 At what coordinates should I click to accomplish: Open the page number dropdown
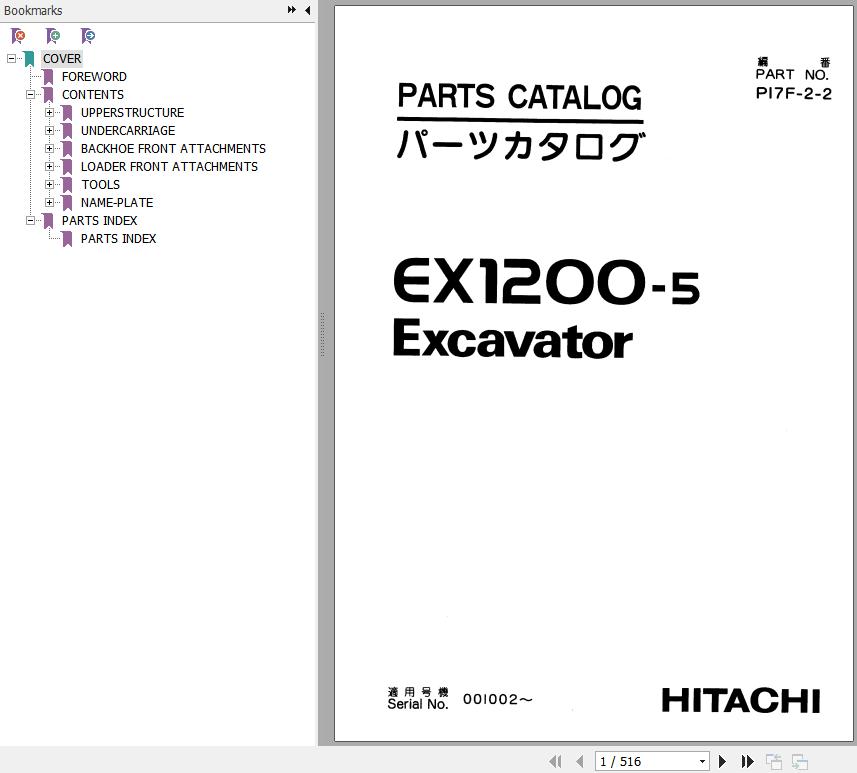tap(702, 761)
